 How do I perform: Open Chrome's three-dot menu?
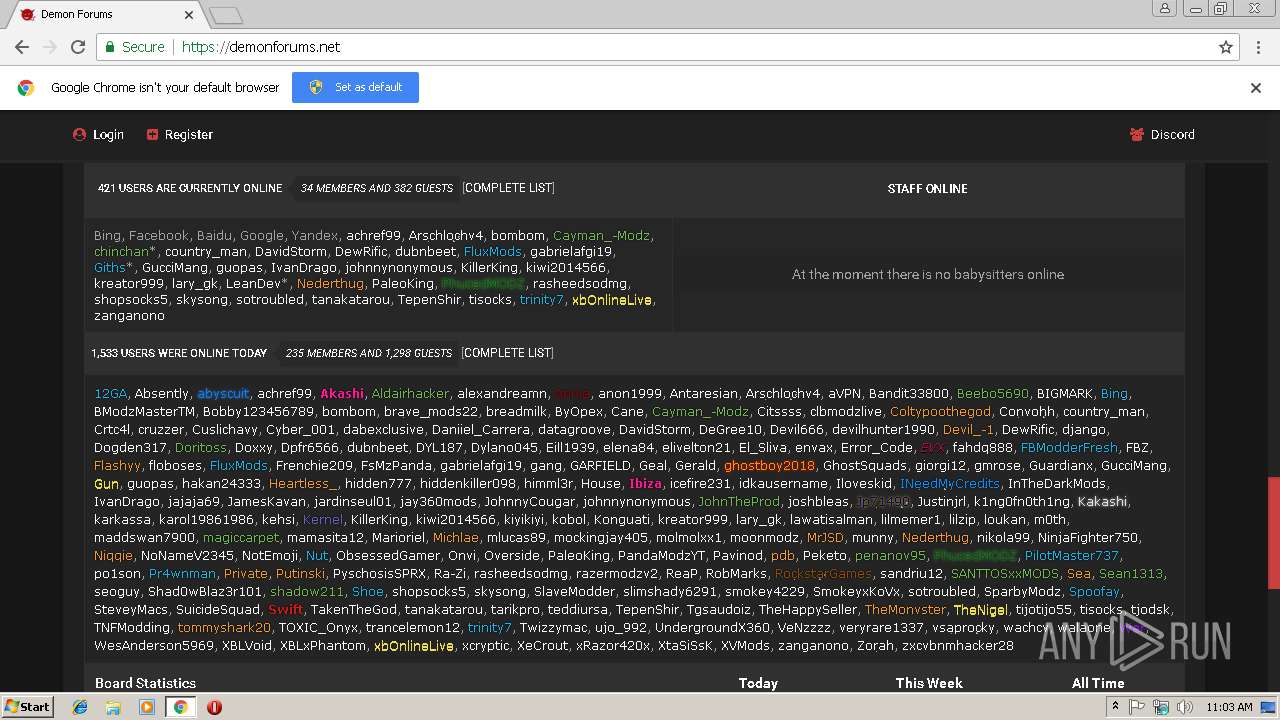(x=1257, y=47)
